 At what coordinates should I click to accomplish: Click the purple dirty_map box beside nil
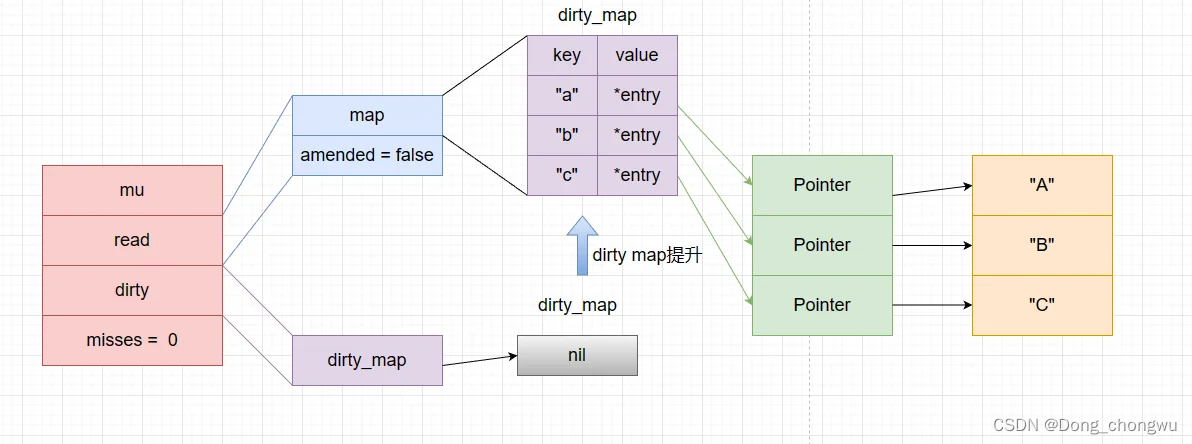(x=367, y=360)
